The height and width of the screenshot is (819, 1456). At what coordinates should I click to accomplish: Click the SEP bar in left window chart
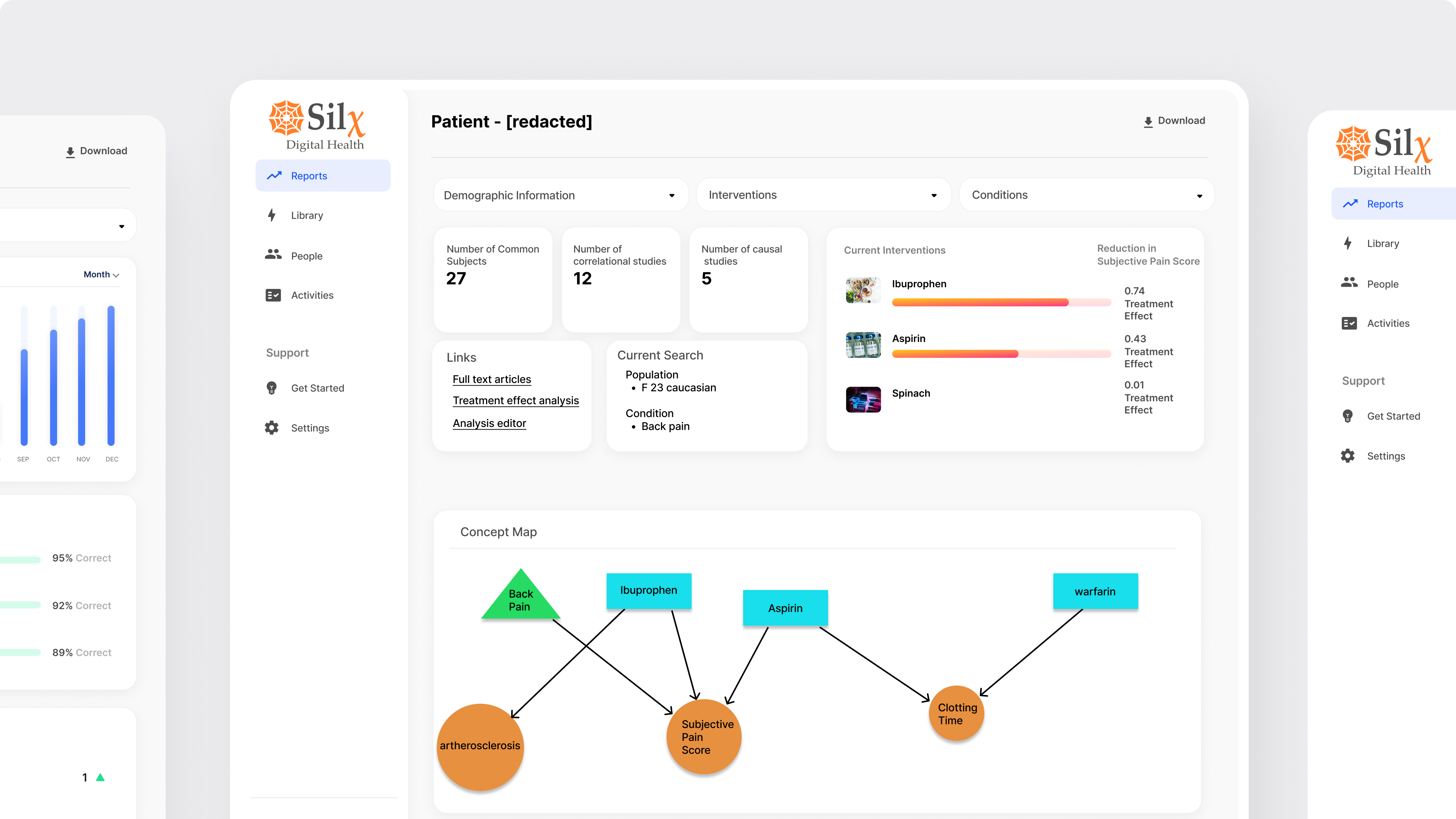coord(24,375)
